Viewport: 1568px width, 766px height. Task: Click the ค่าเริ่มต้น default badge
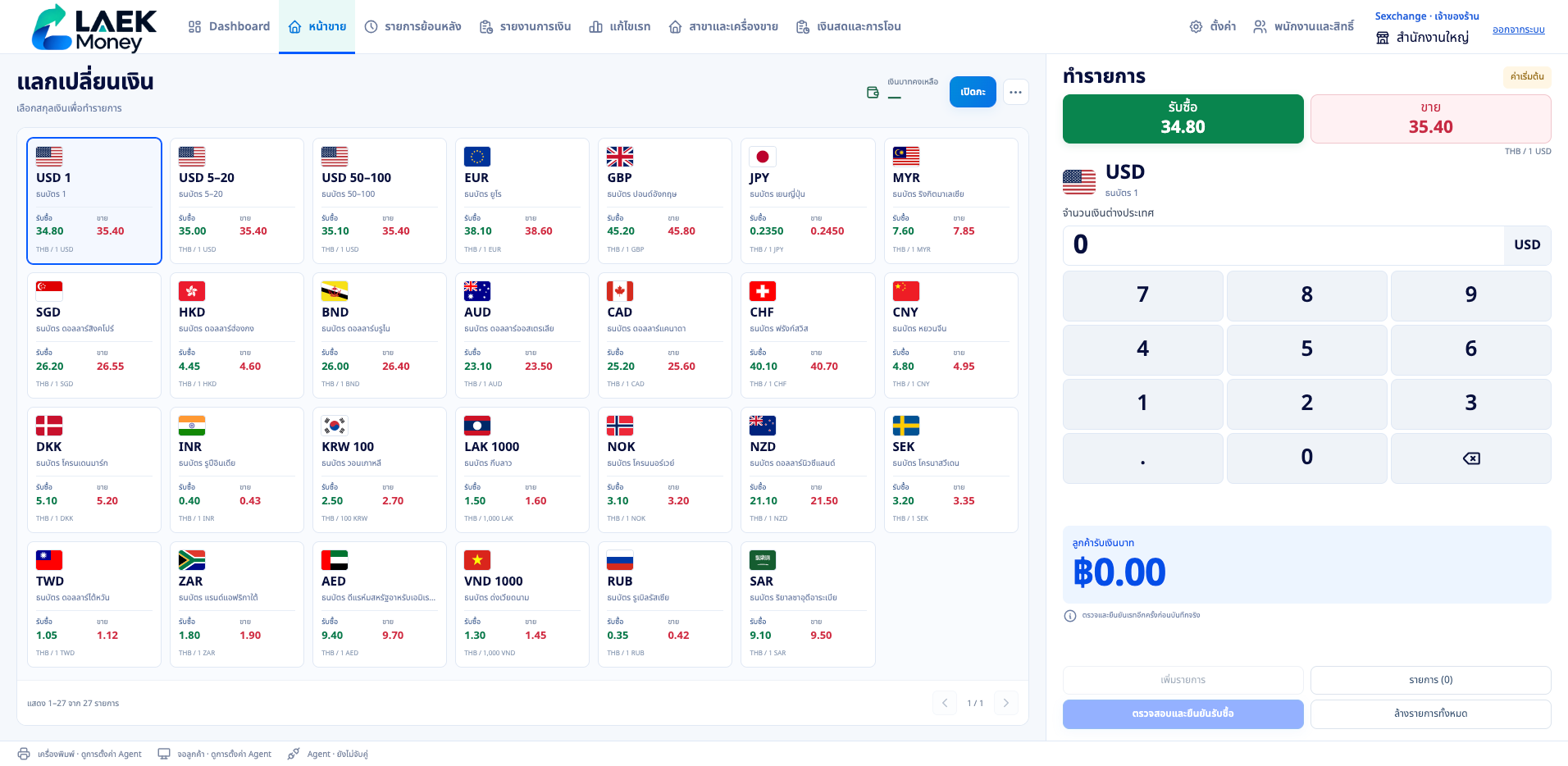pos(1527,76)
